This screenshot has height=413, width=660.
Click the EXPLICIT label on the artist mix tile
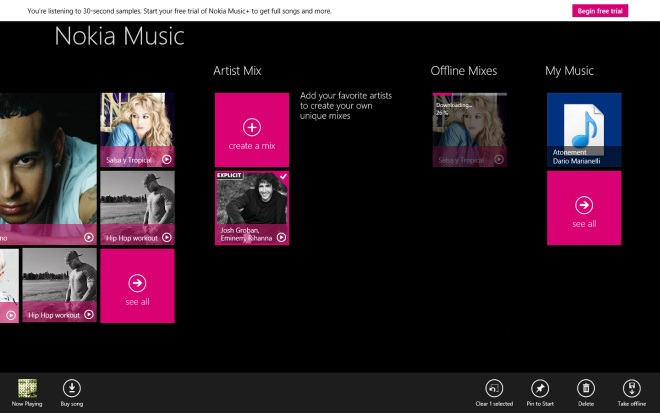tap(229, 175)
